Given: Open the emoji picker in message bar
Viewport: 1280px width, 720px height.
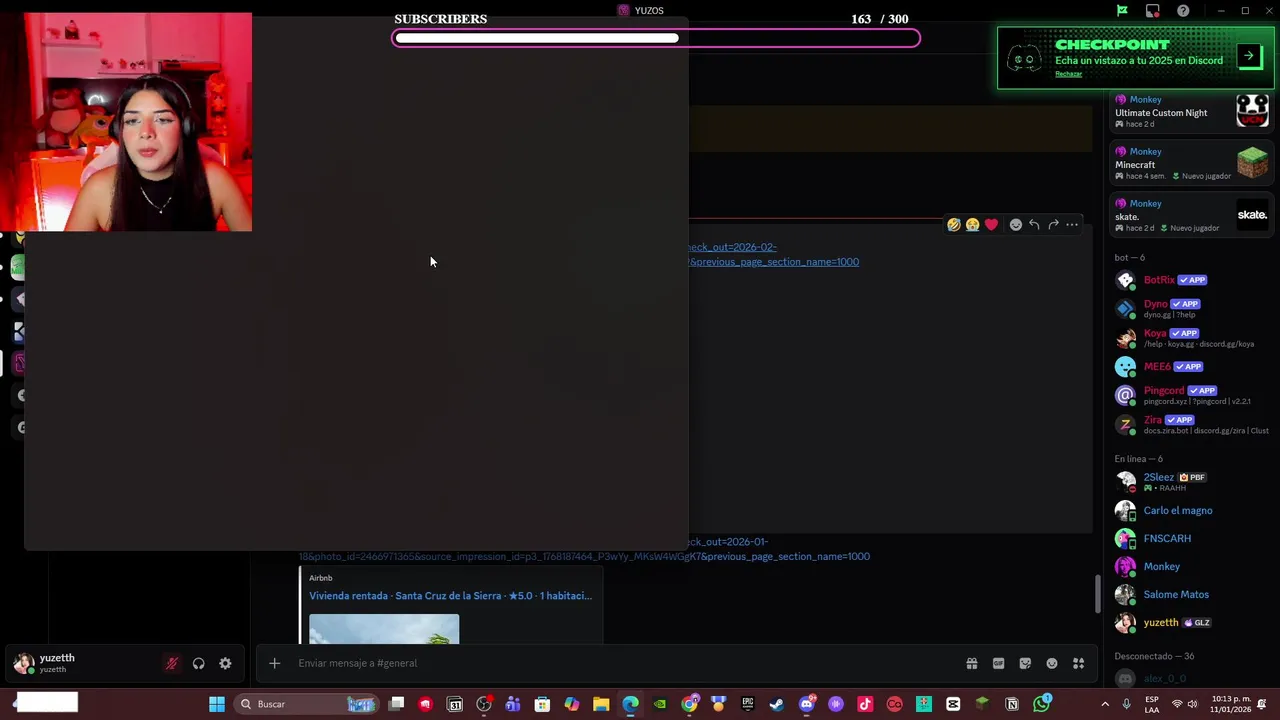Looking at the screenshot, I should [x=1052, y=663].
